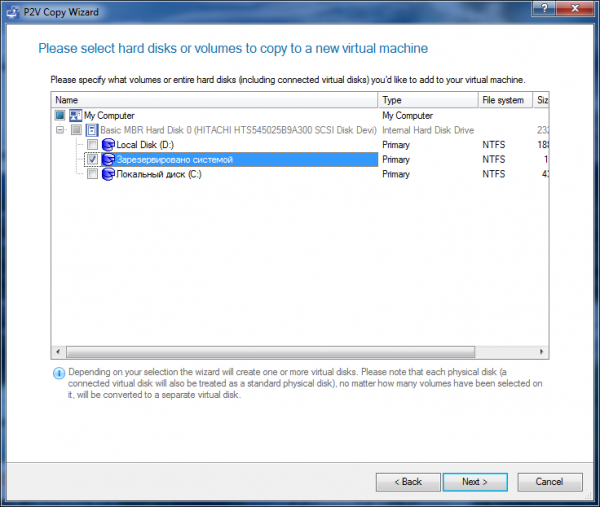The image size is (600, 507).
Task: Select the My Computer row label
Action: [109, 116]
